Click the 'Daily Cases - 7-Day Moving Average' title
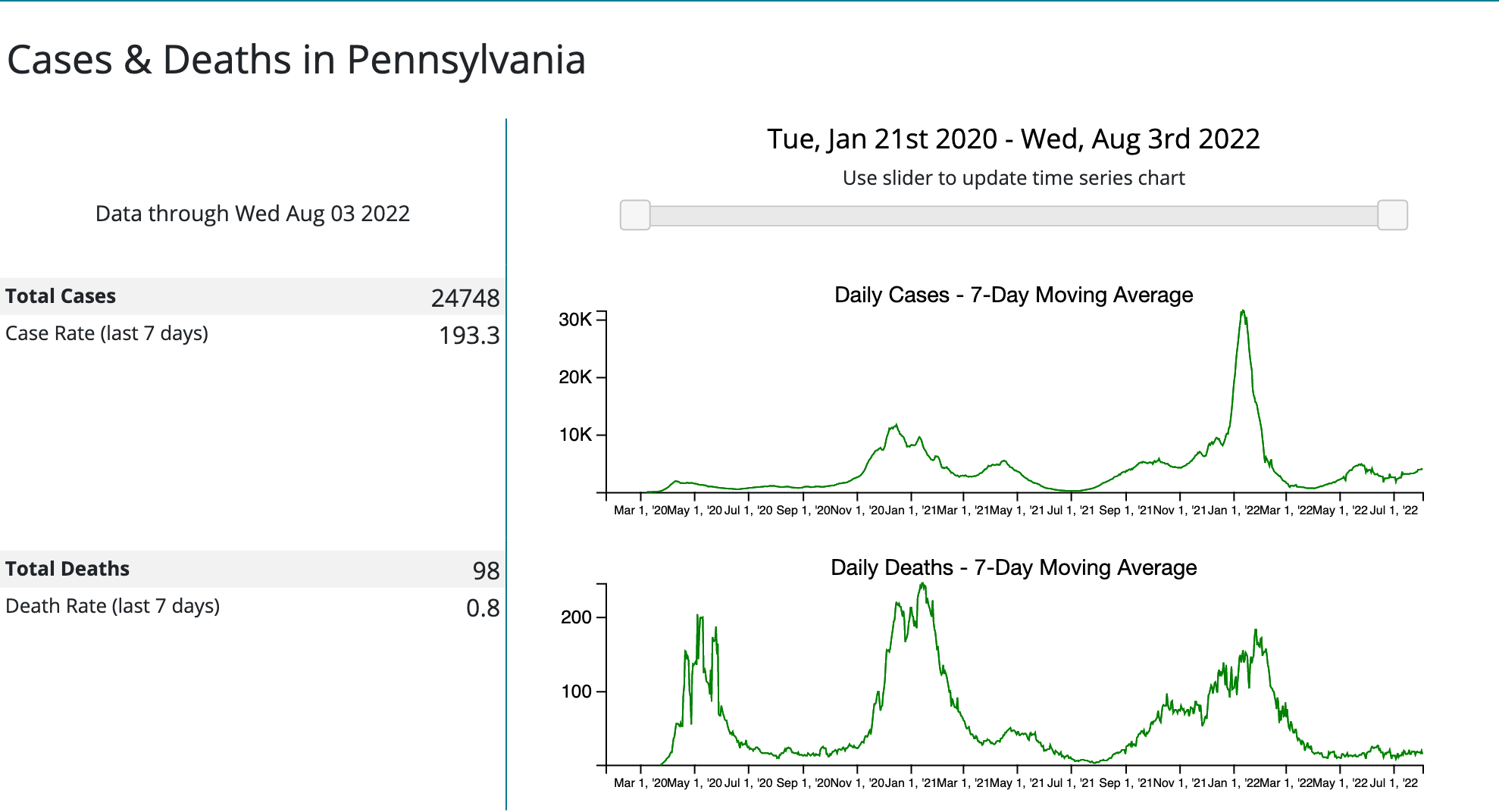The image size is (1499, 812). [1013, 295]
